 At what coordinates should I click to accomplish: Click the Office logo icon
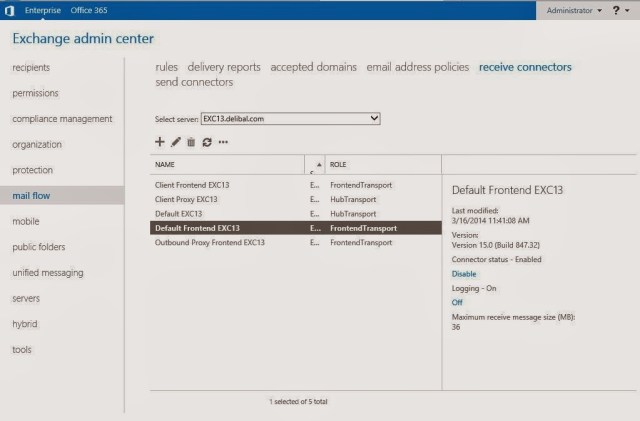(8, 10)
